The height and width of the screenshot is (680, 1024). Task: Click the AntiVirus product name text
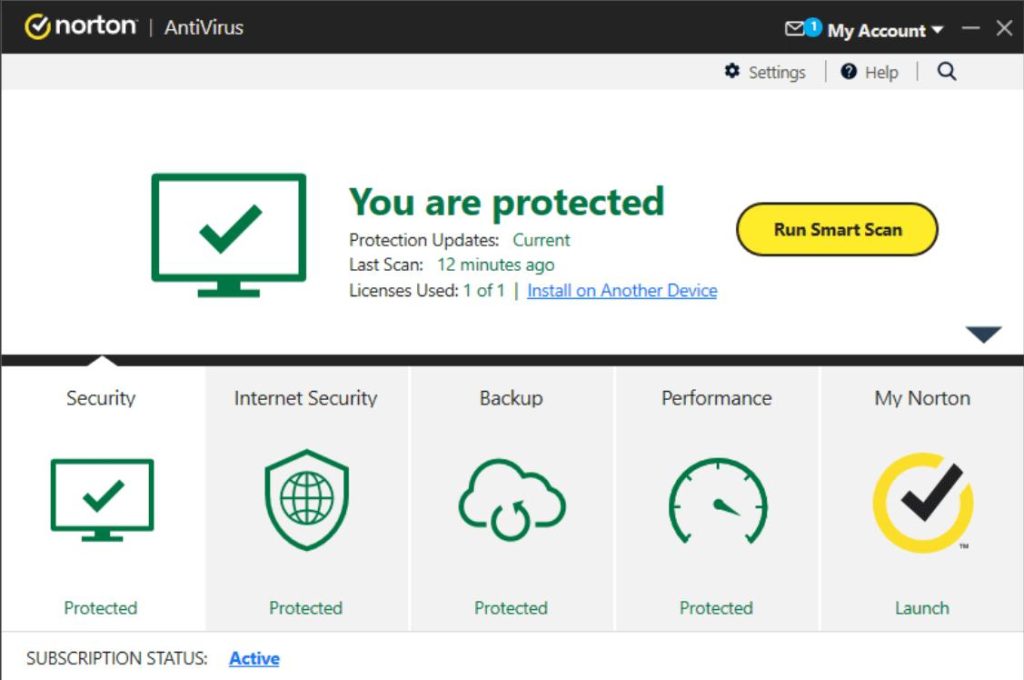tap(204, 27)
